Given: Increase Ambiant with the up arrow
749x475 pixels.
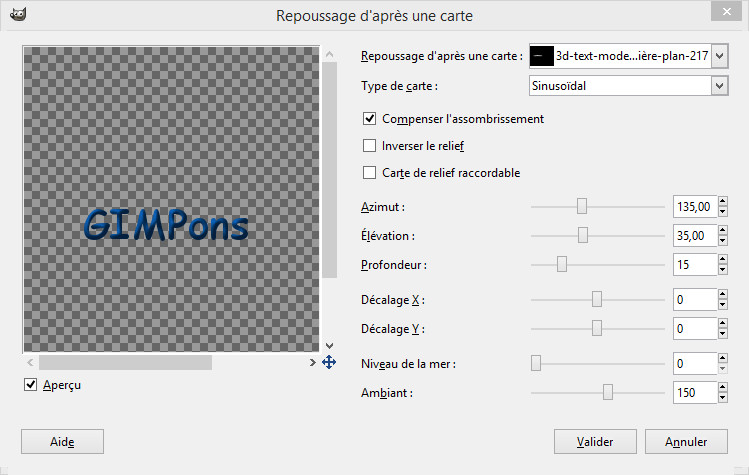Looking at the screenshot, I should point(723,388).
